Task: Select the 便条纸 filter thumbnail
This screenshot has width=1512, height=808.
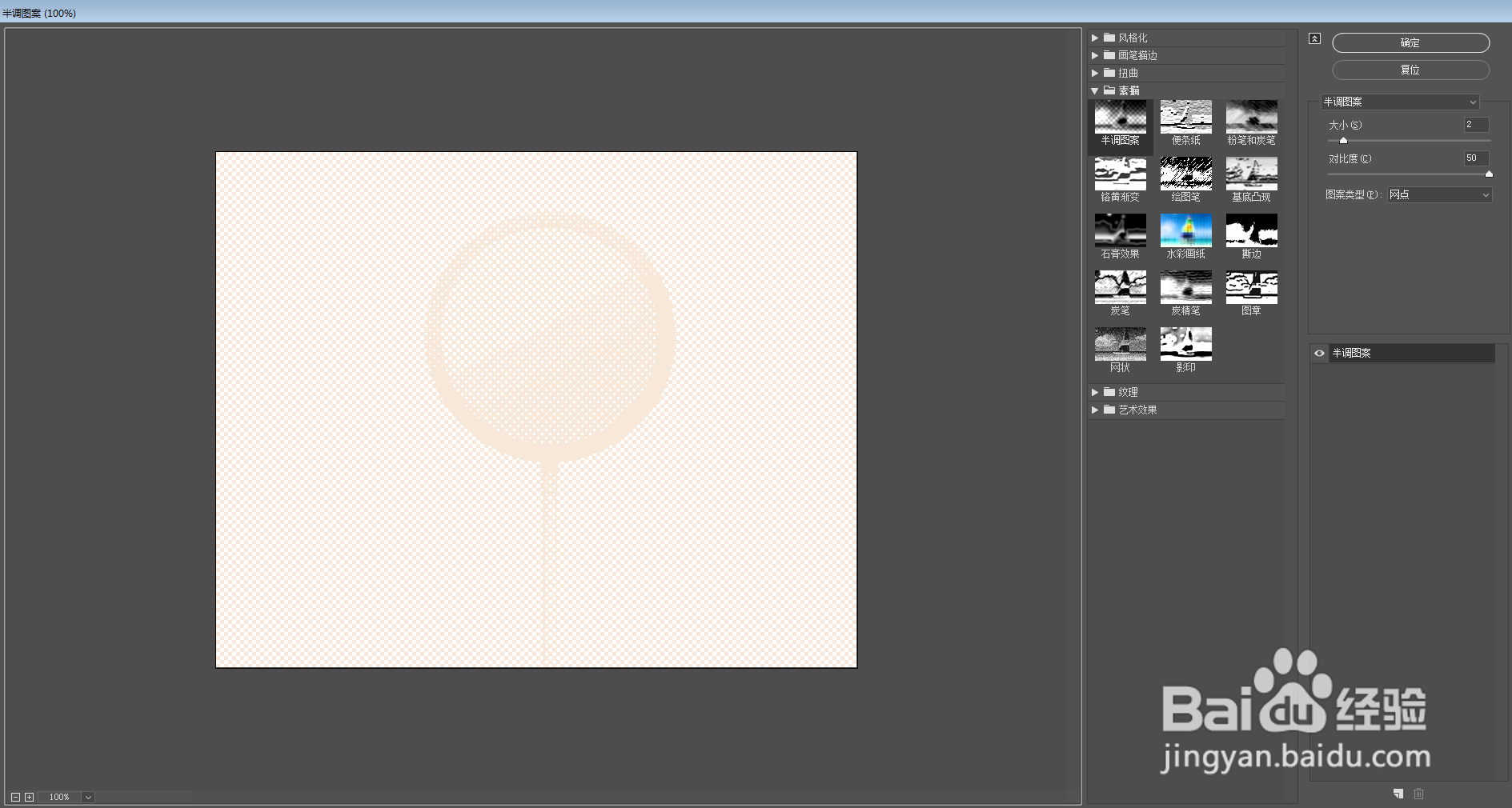Action: click(1185, 117)
